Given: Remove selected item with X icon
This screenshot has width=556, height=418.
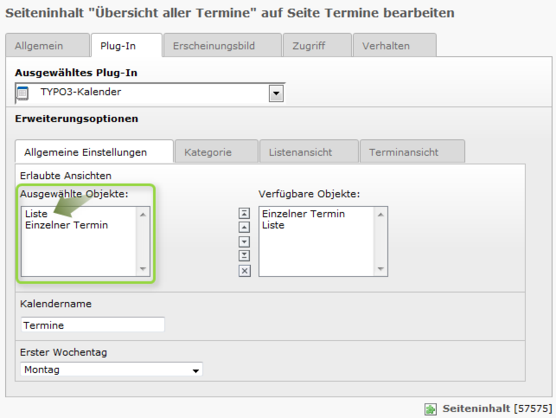Looking at the screenshot, I should (244, 271).
